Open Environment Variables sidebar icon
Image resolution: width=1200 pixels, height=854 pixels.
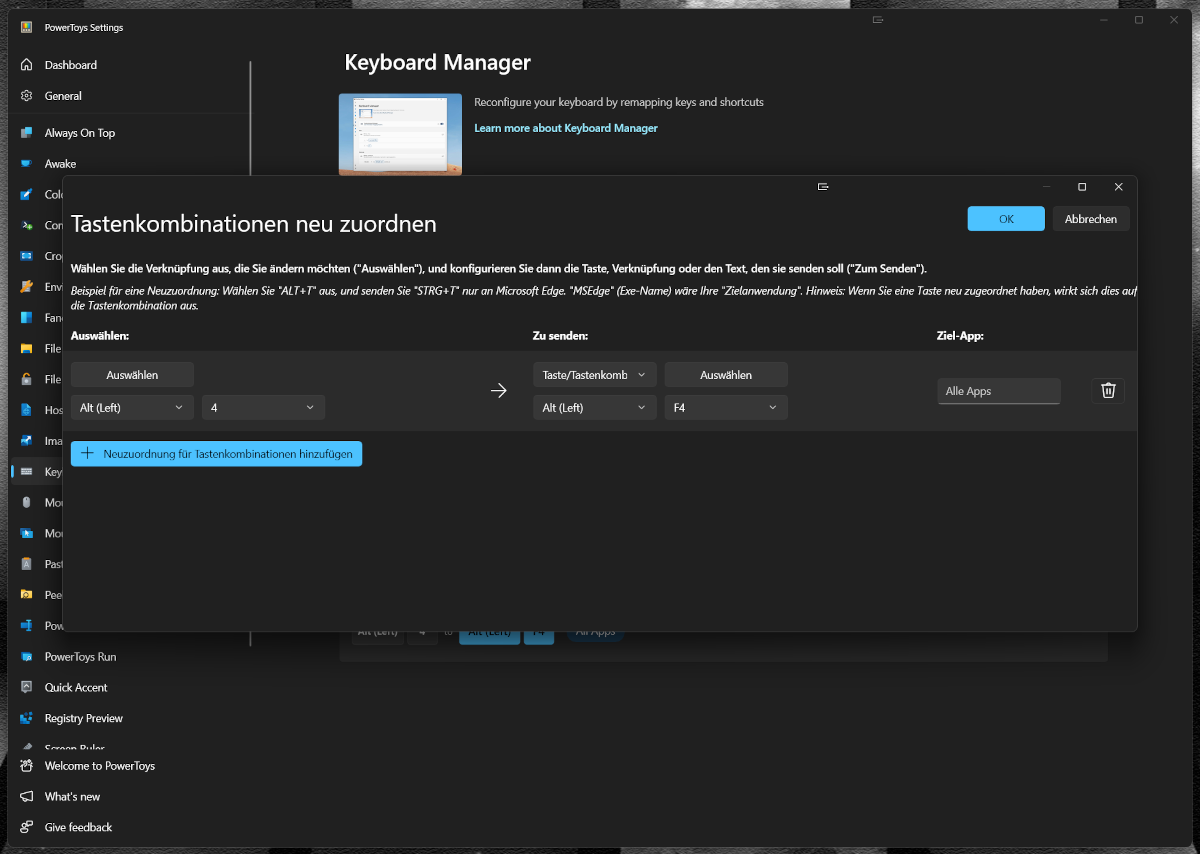click(x=27, y=287)
